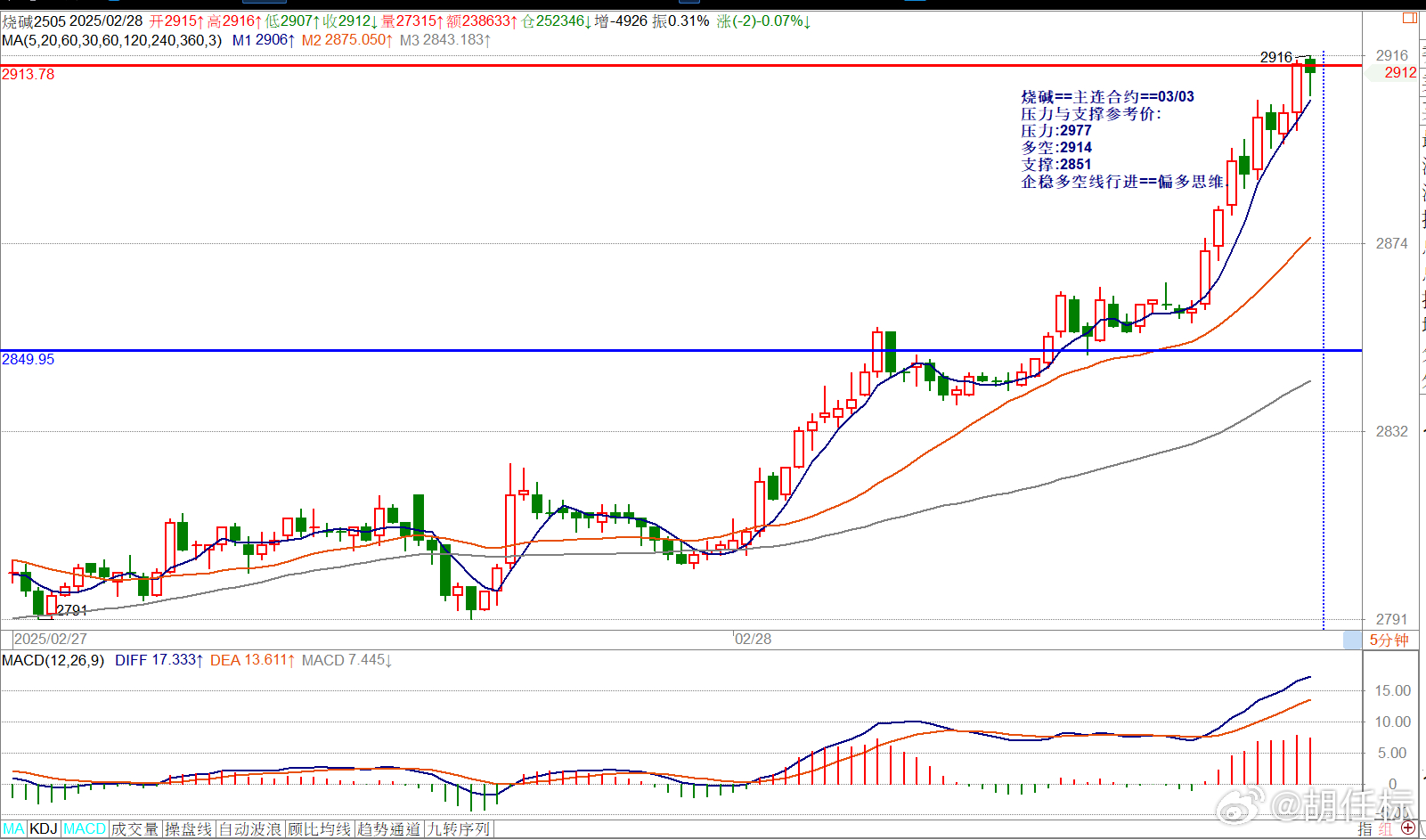The image size is (1426, 840).
Task: Click the 指 indicator button
Action: [1365, 828]
